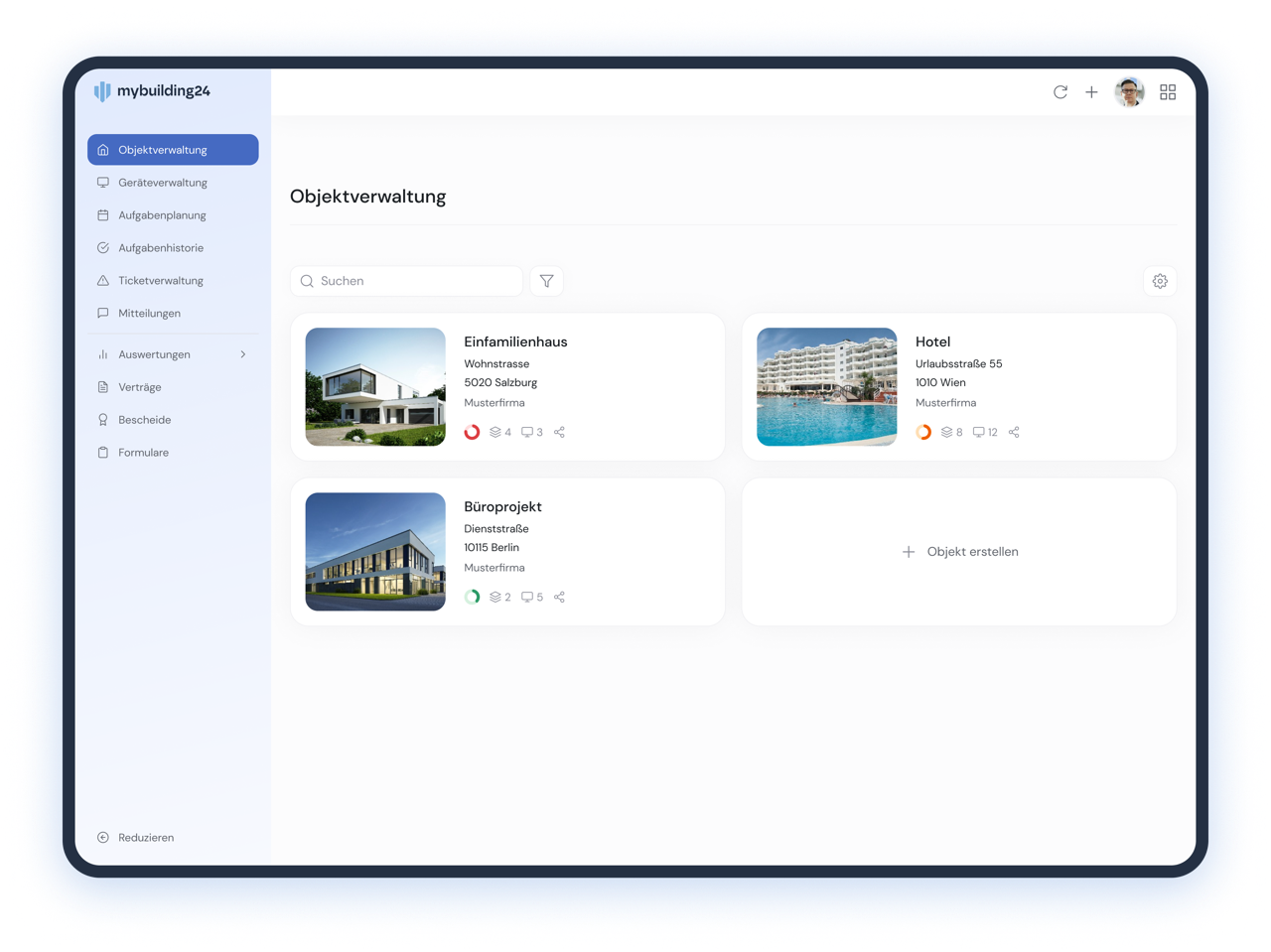This screenshot has width=1271, height=952.
Task: Click Dienststraße text
Action: [496, 529]
